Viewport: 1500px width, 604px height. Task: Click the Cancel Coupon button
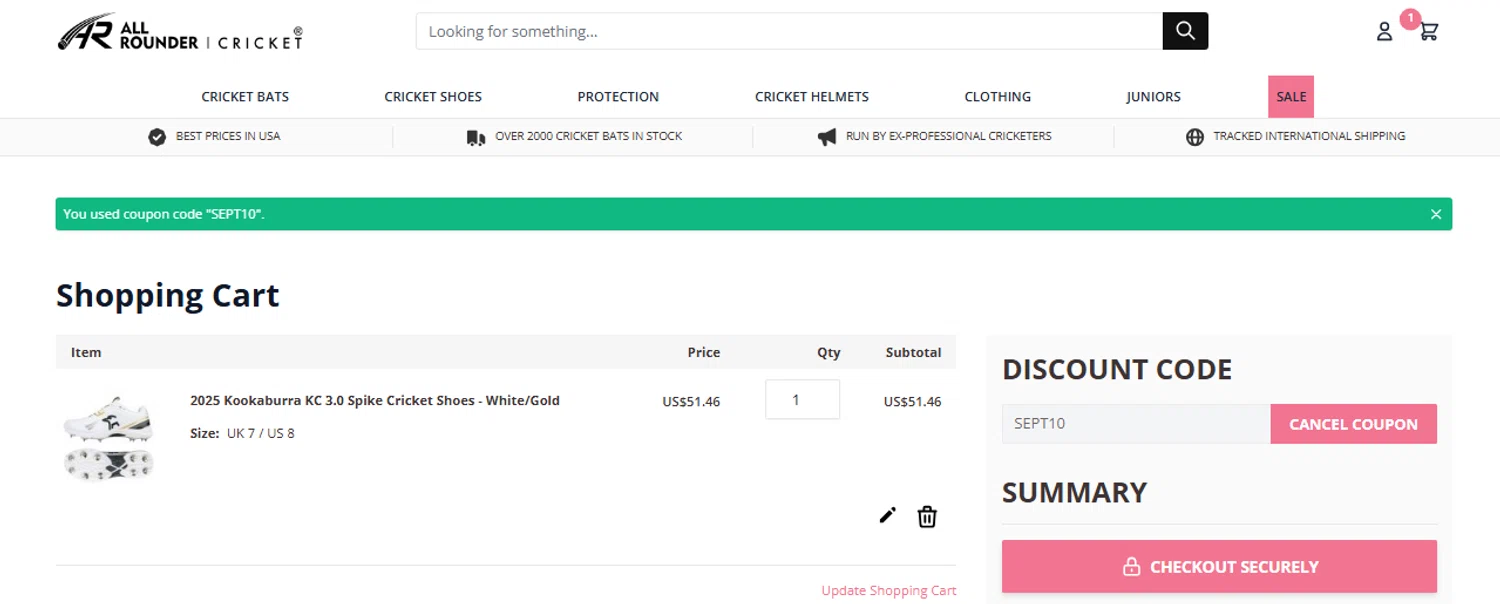(x=1353, y=424)
